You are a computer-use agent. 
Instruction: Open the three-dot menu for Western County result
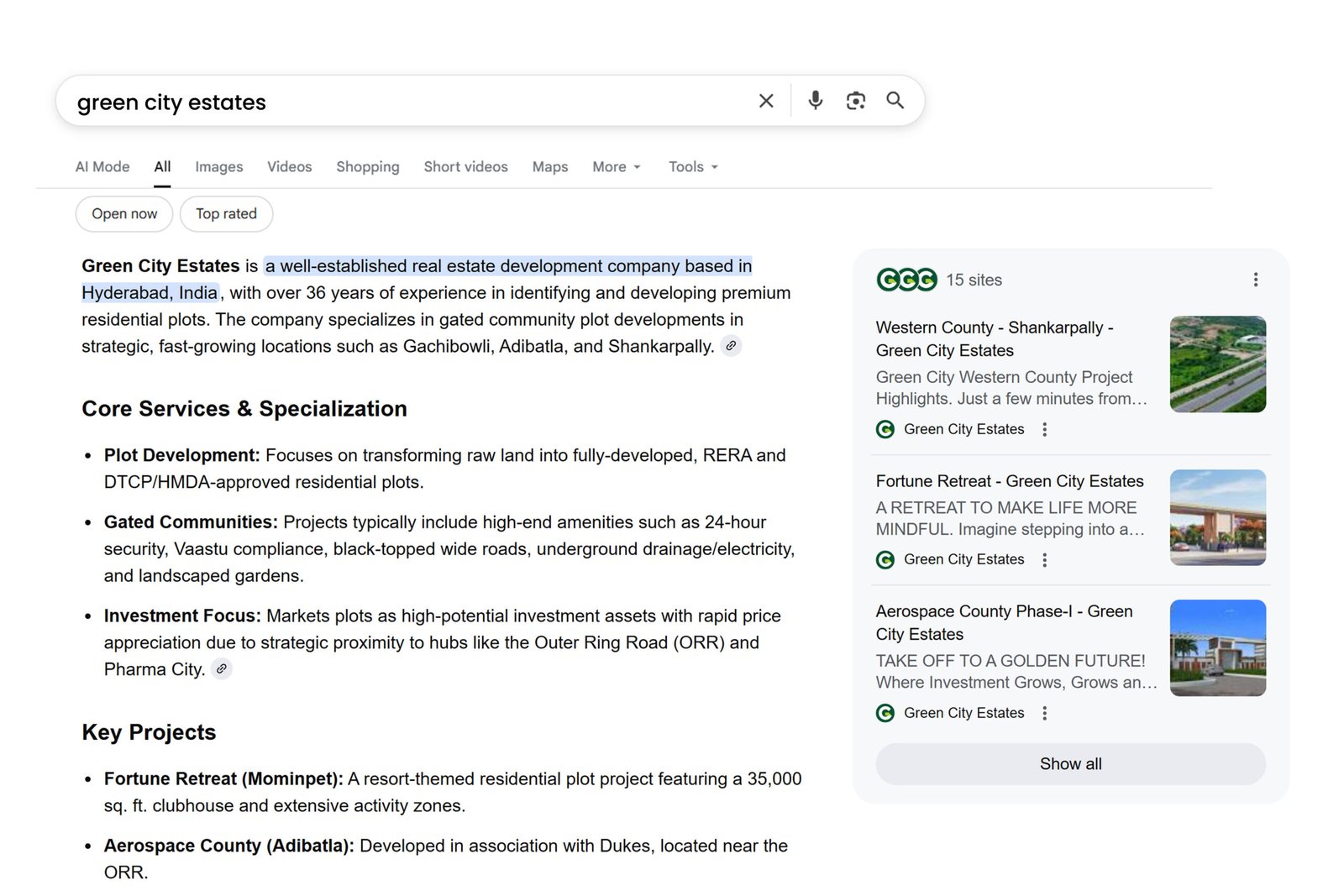pyautogui.click(x=1044, y=429)
